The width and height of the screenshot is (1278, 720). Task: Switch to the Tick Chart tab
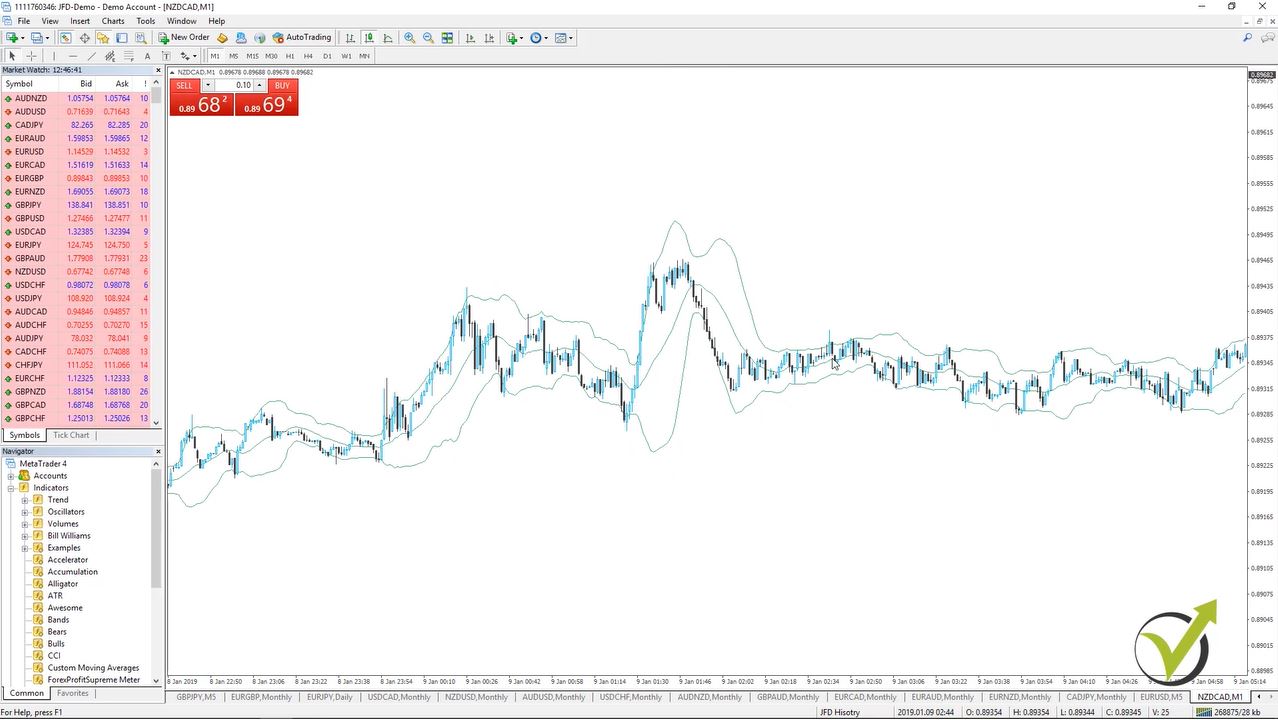(x=71, y=435)
